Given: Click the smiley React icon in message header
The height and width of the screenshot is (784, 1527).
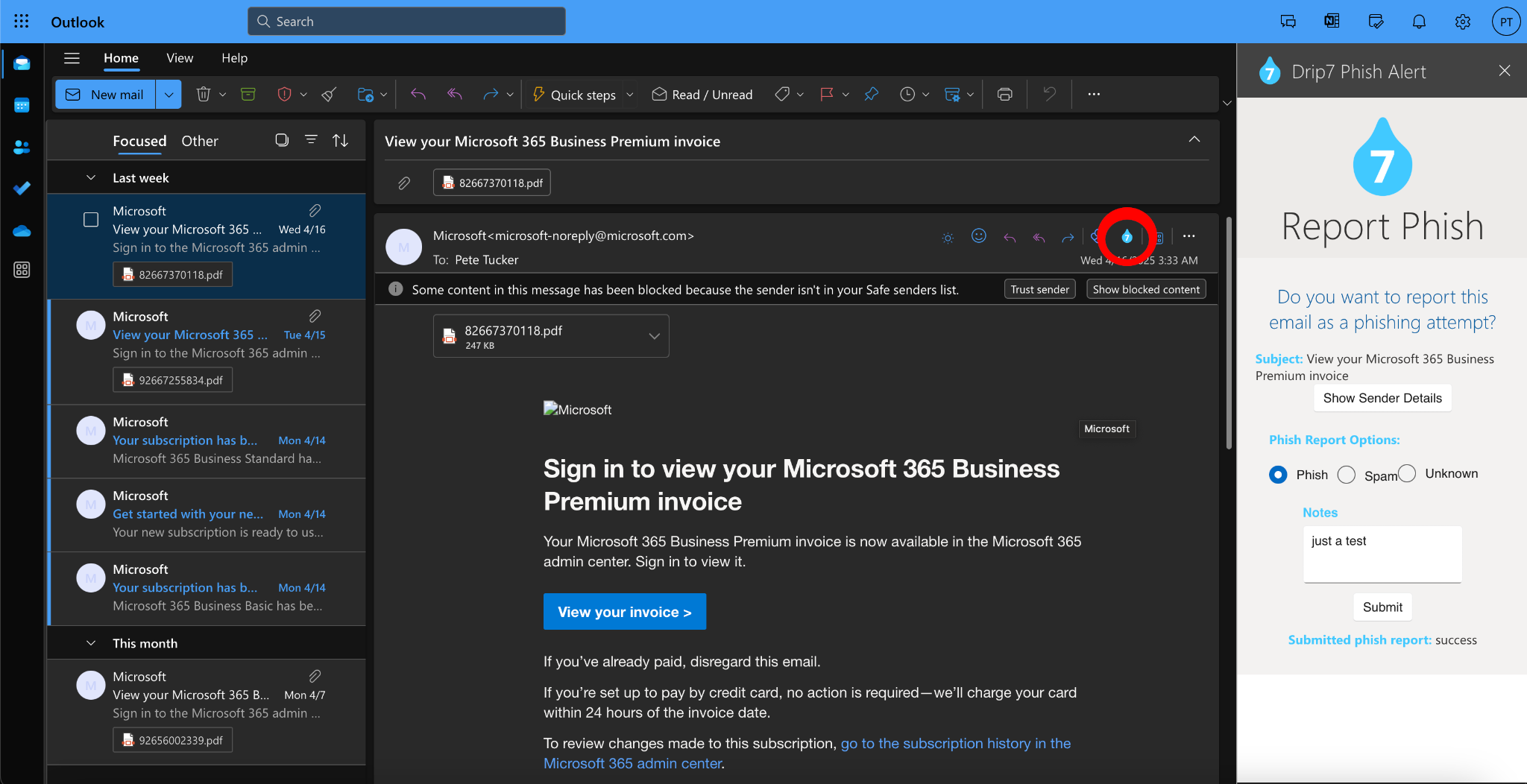Looking at the screenshot, I should coord(979,236).
